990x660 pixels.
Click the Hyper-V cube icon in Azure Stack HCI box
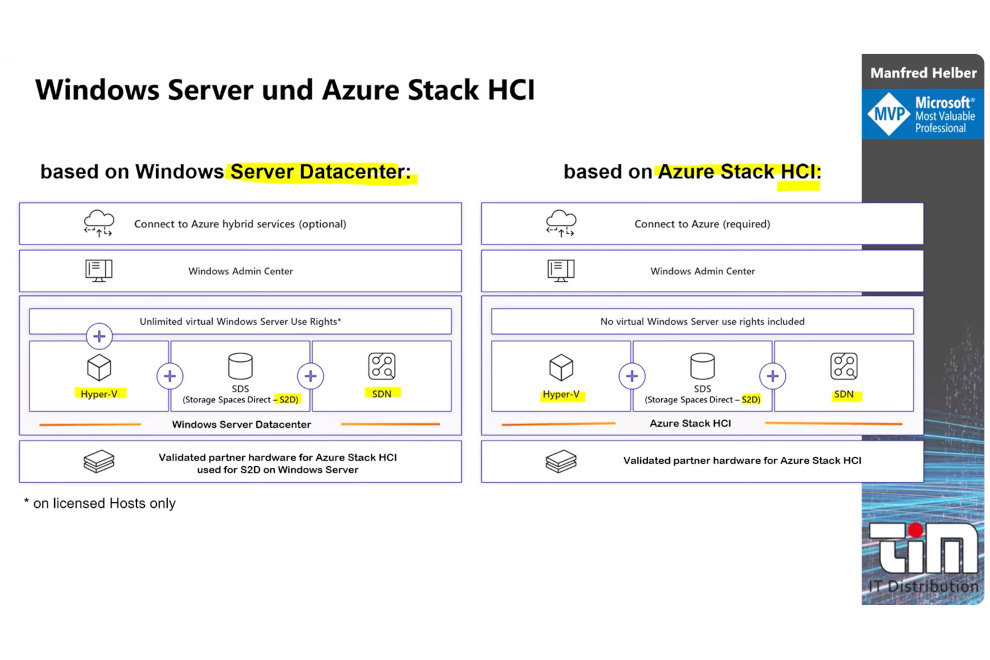561,368
